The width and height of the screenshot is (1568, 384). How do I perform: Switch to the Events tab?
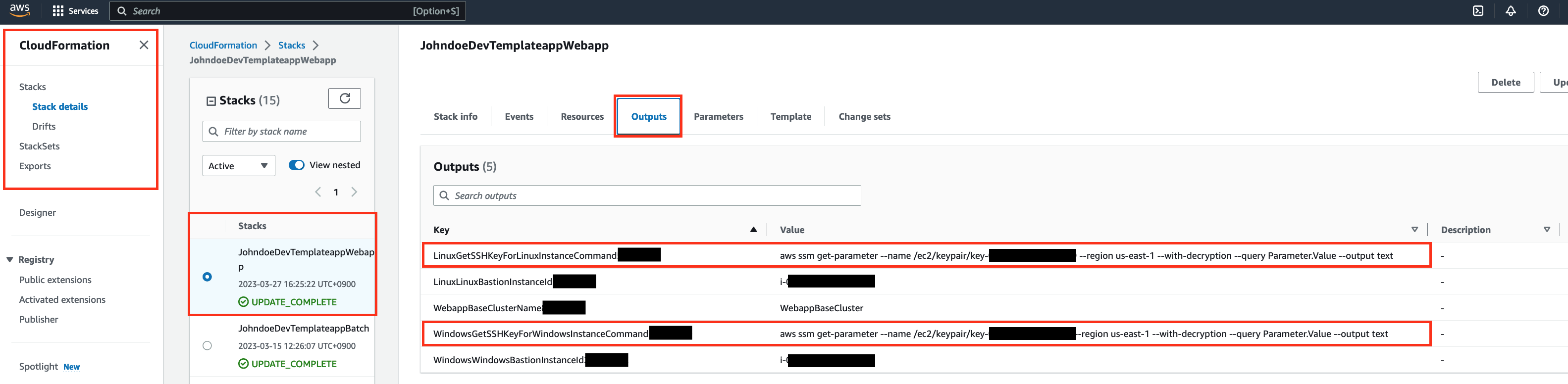click(519, 116)
